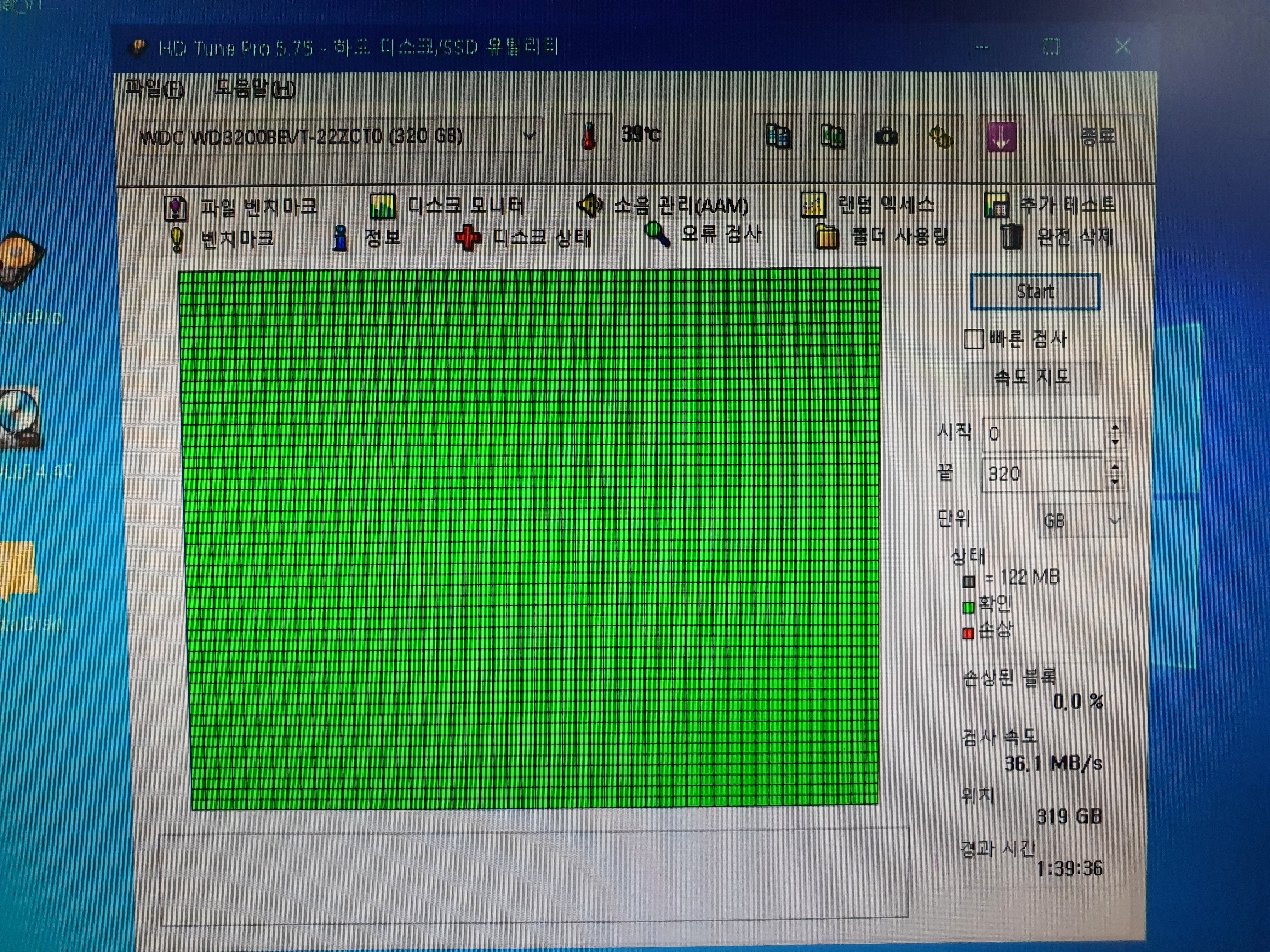Open the GB unit dropdown
The image size is (1270, 952).
(1082, 521)
